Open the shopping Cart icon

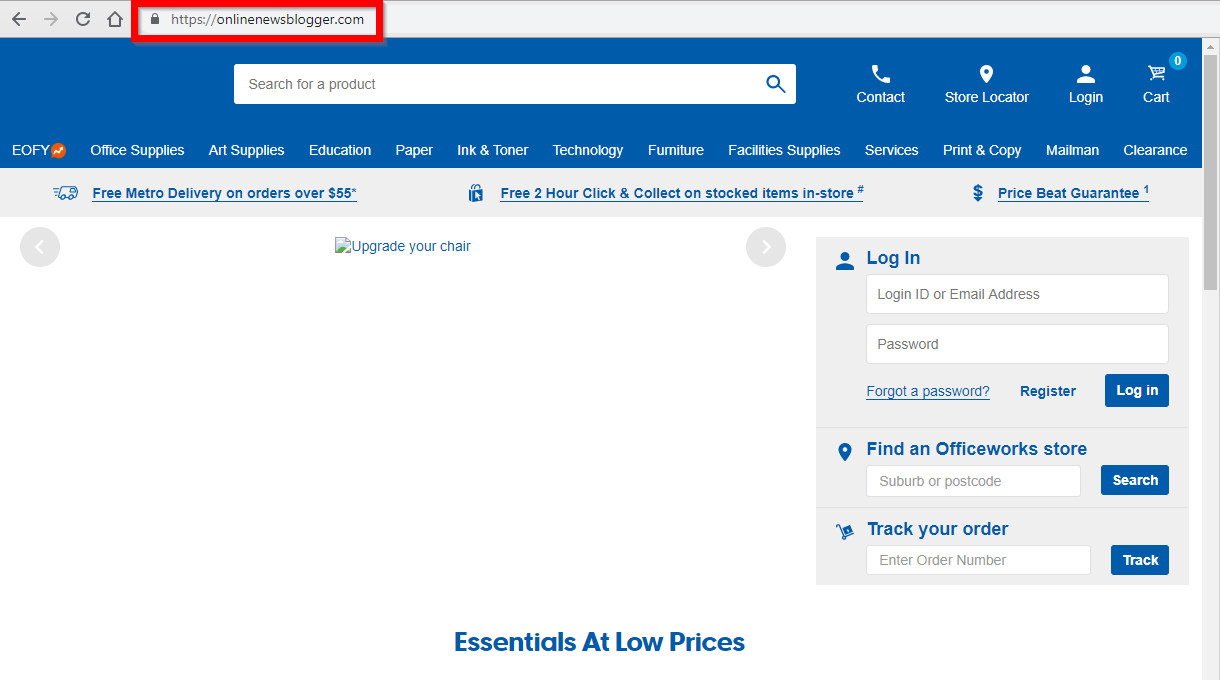point(1157,73)
